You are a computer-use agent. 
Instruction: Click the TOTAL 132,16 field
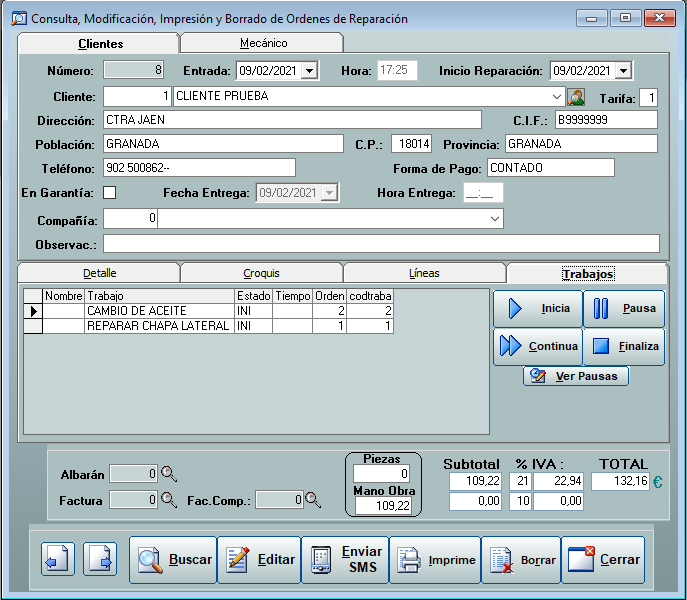(x=620, y=481)
